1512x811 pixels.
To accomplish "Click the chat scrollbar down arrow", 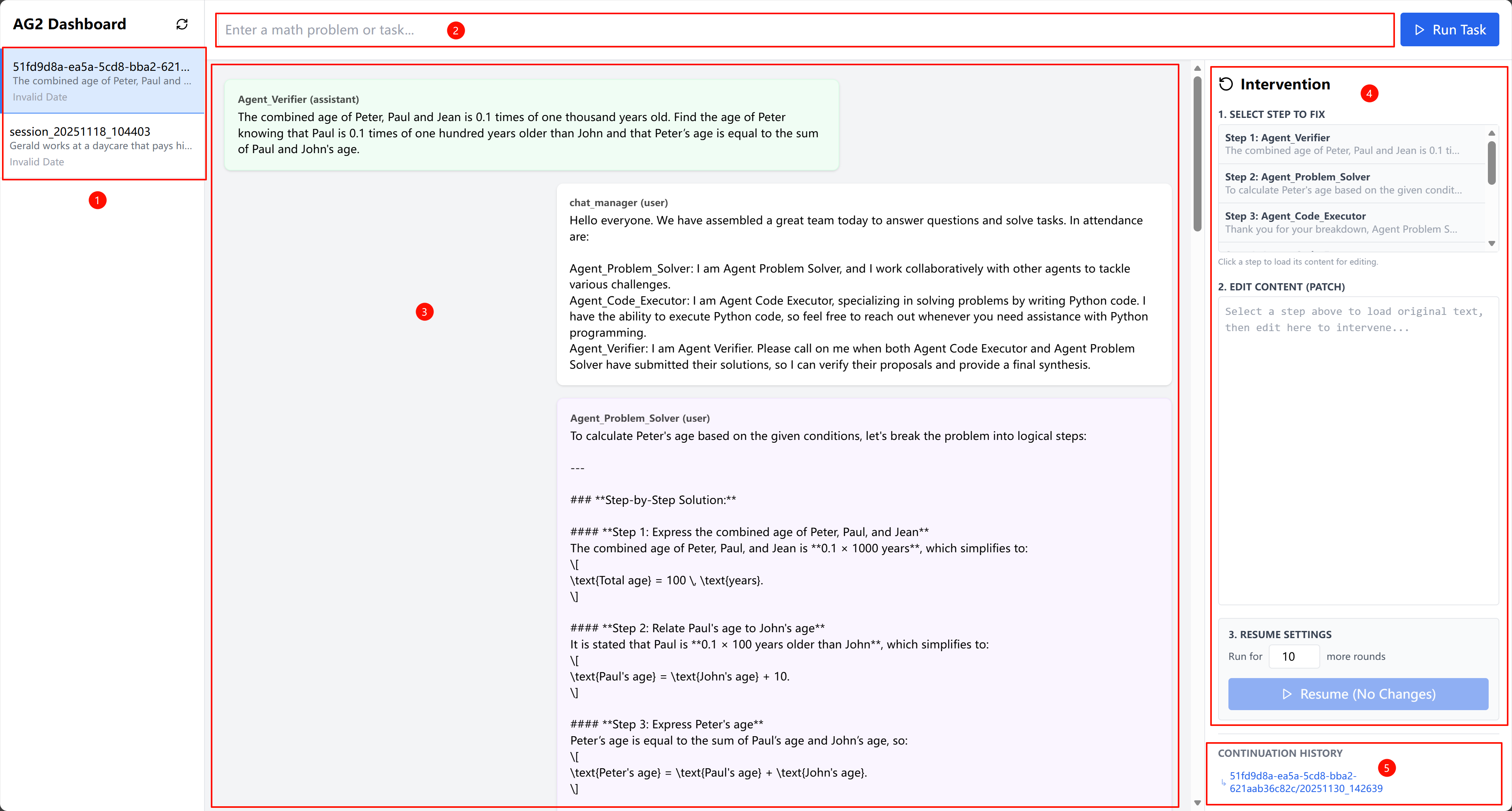I will pyautogui.click(x=1198, y=802).
